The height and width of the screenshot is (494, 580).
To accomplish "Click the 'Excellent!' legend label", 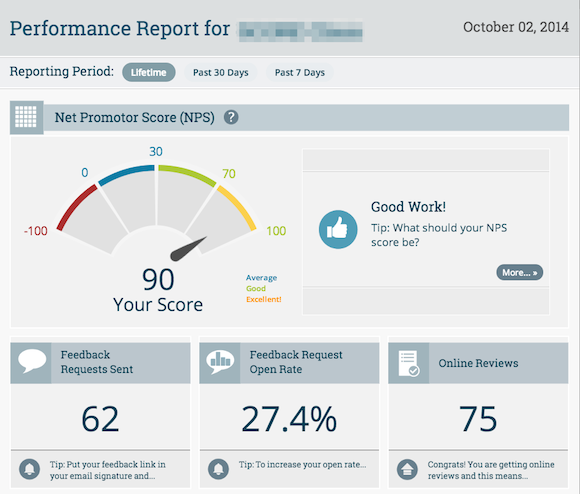I will pos(264,299).
